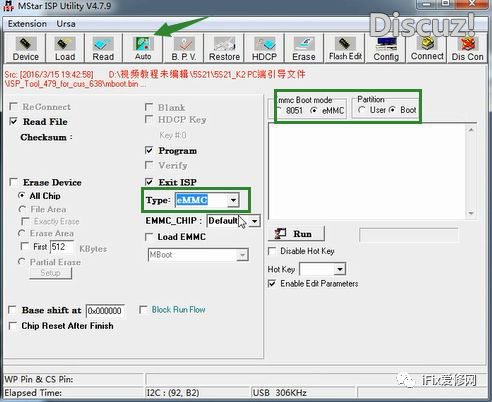Click the red Src file path text

point(155,79)
